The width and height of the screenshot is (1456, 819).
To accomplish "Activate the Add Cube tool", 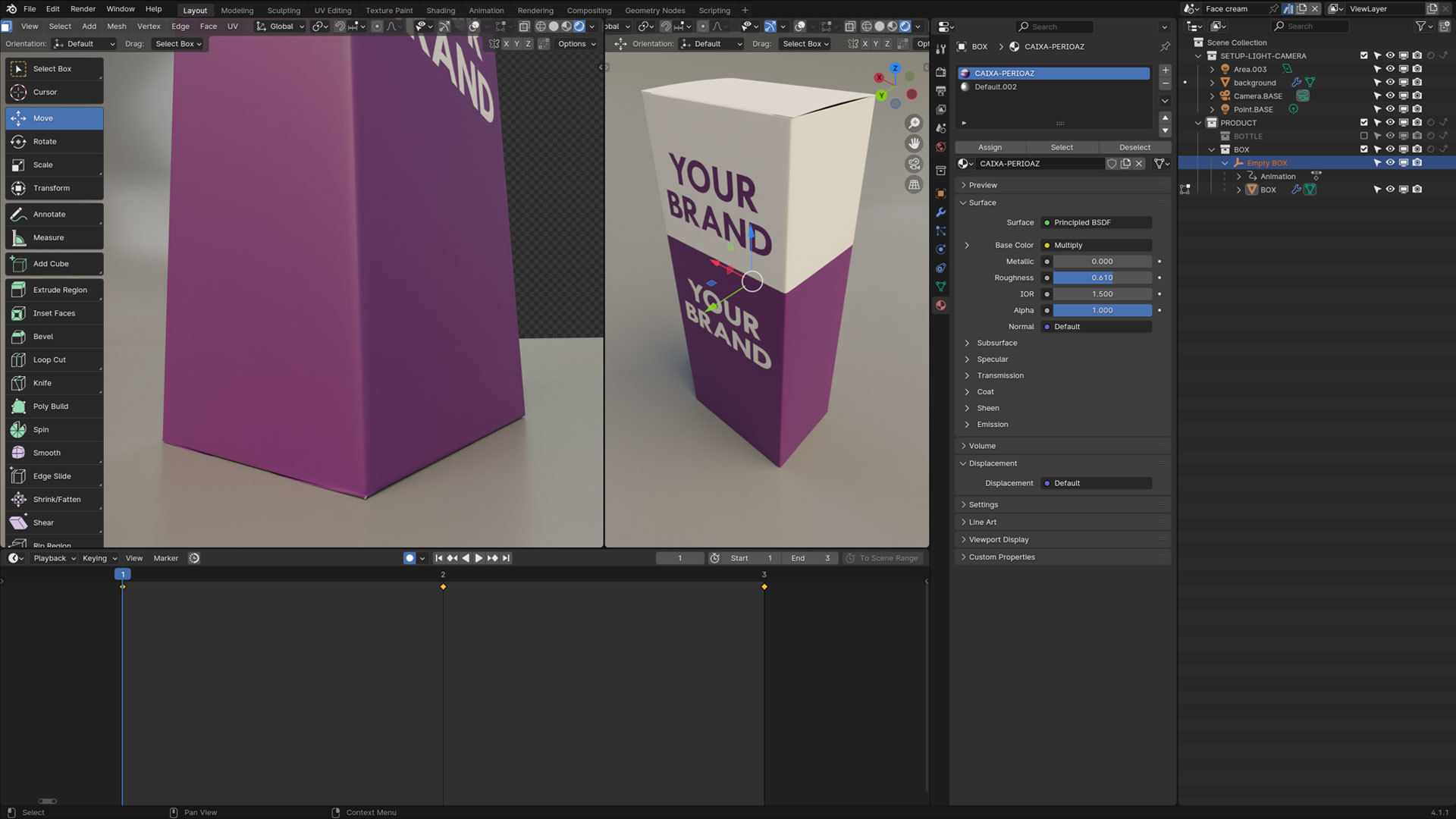I will (x=54, y=264).
